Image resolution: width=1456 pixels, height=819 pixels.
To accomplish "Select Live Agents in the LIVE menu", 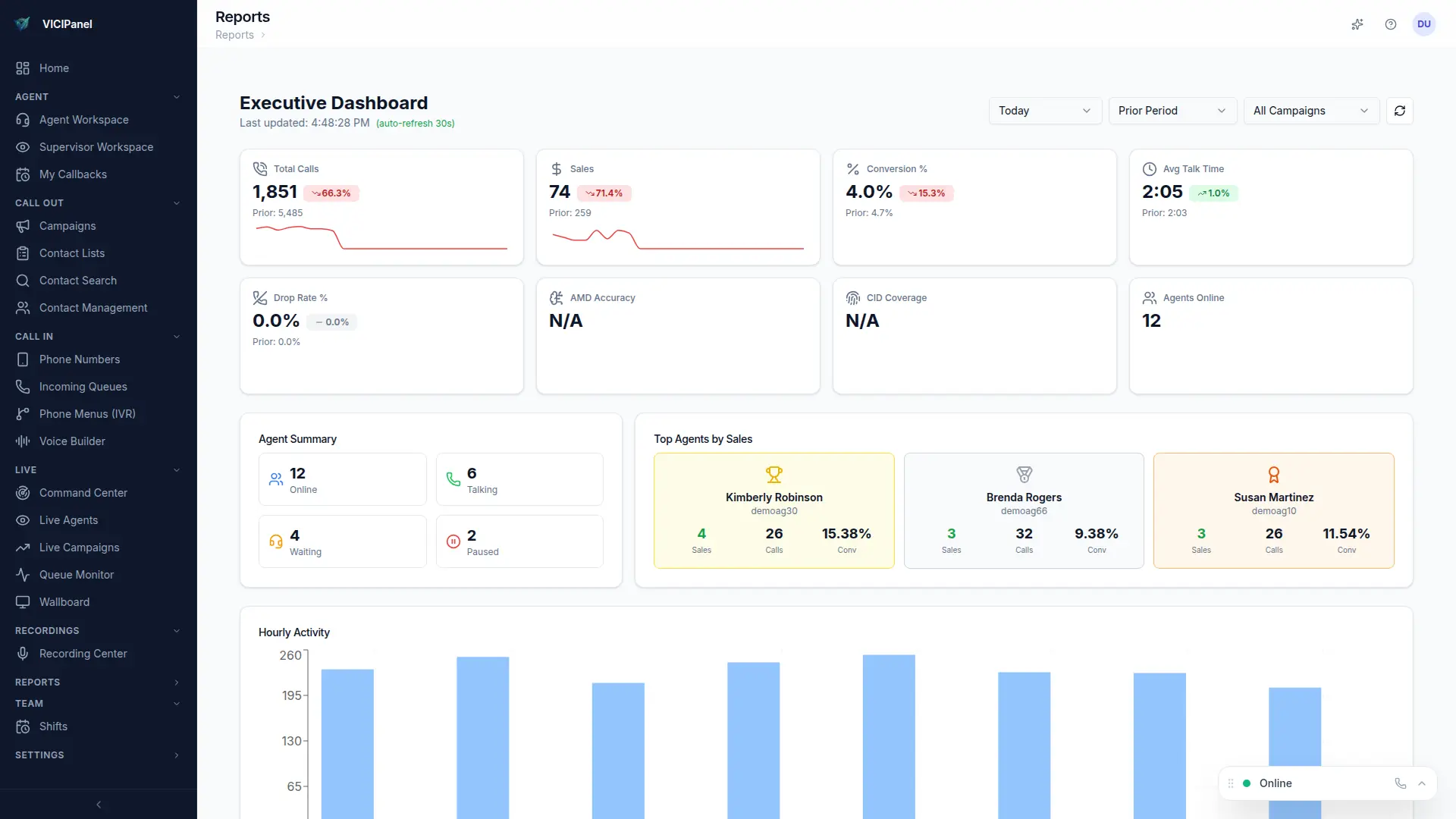I will (68, 519).
